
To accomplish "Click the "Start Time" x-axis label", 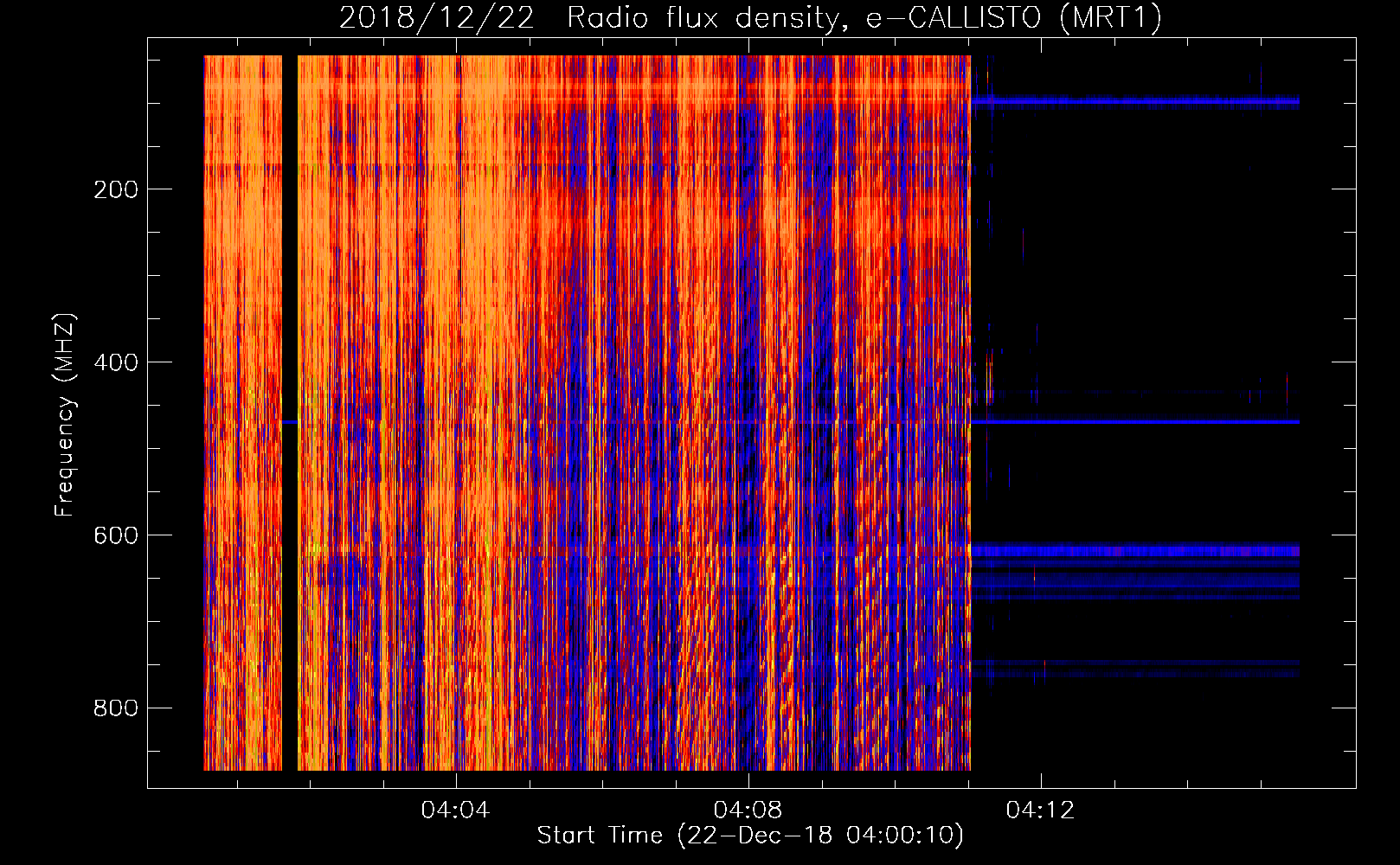I will coord(749,836).
